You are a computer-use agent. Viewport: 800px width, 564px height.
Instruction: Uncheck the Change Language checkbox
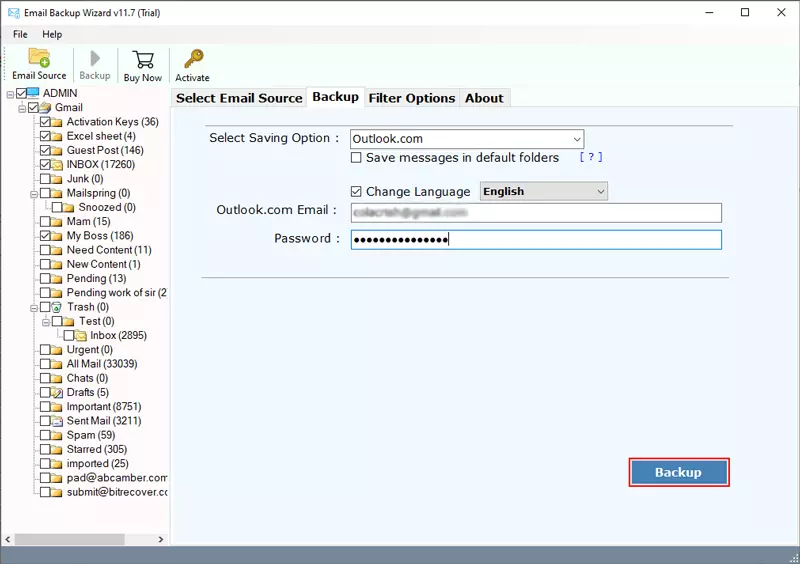click(x=356, y=191)
